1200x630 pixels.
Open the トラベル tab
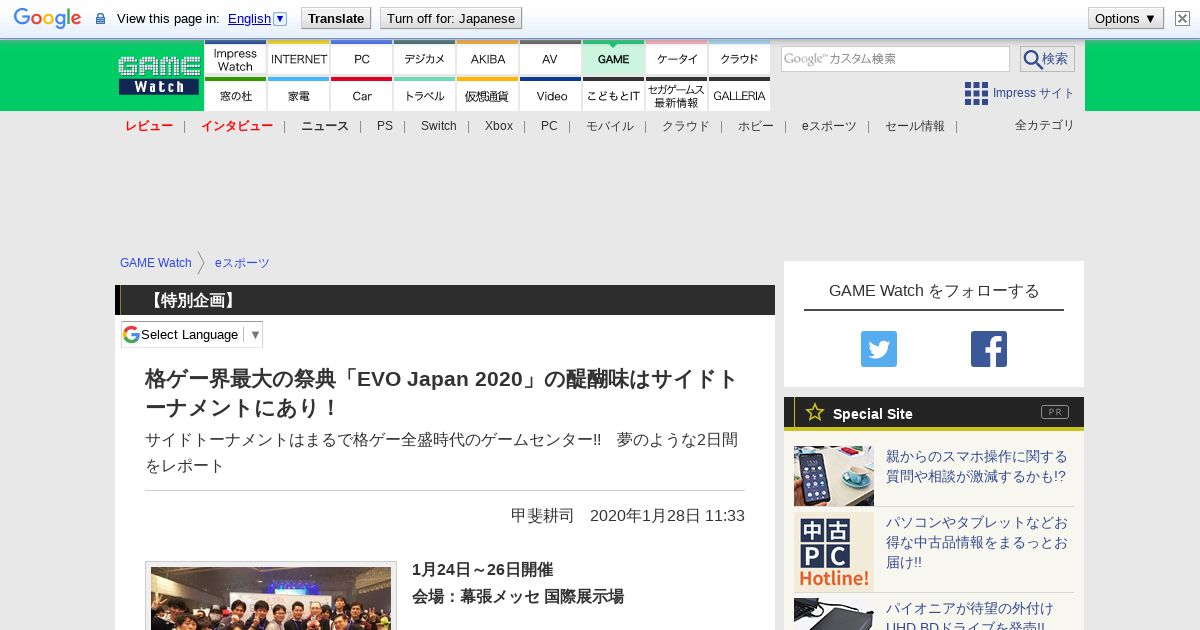click(x=424, y=95)
